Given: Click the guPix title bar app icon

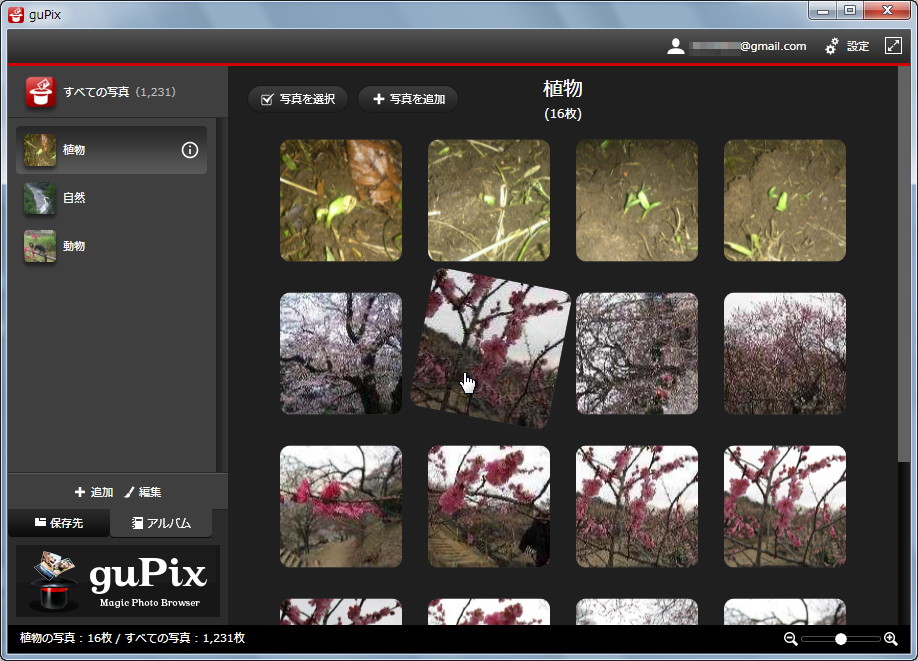Looking at the screenshot, I should coord(16,15).
